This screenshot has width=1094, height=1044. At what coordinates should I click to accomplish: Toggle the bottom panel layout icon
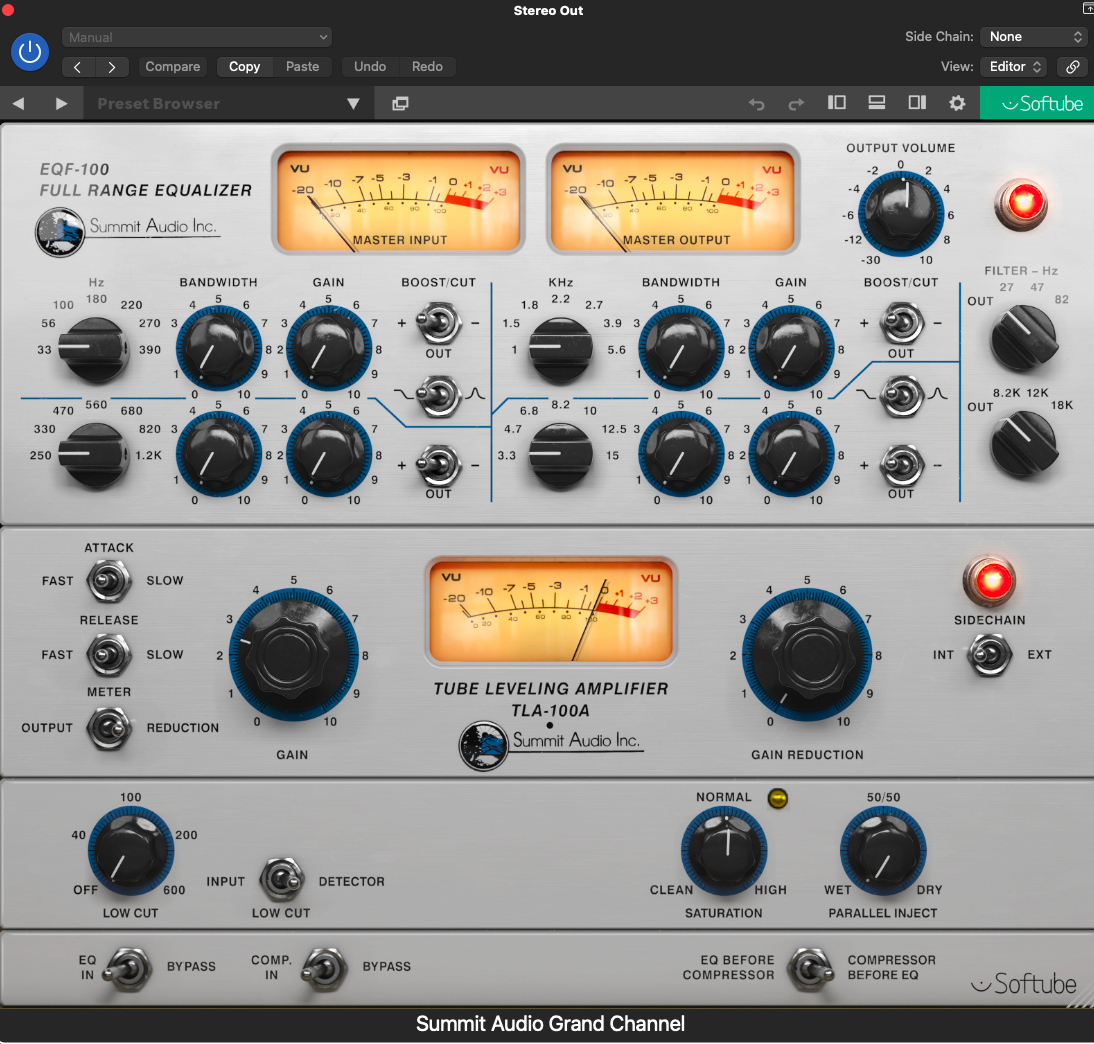pyautogui.click(x=877, y=103)
